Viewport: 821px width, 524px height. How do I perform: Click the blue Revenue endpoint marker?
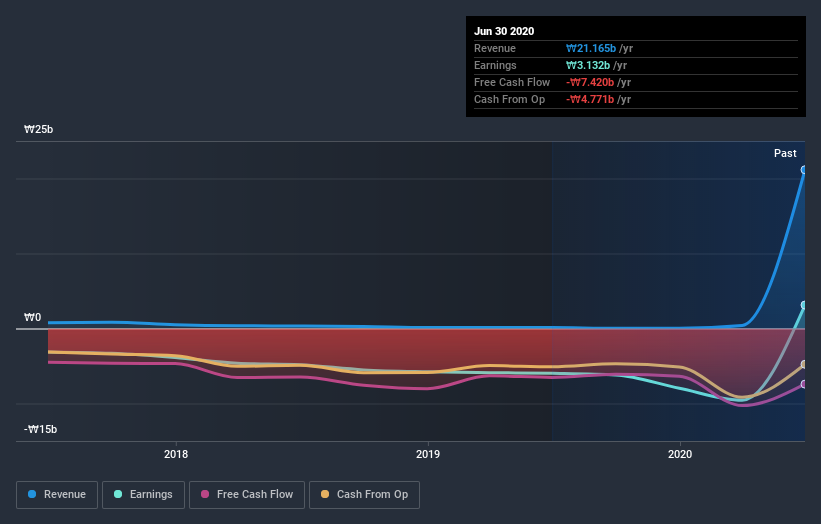(804, 170)
